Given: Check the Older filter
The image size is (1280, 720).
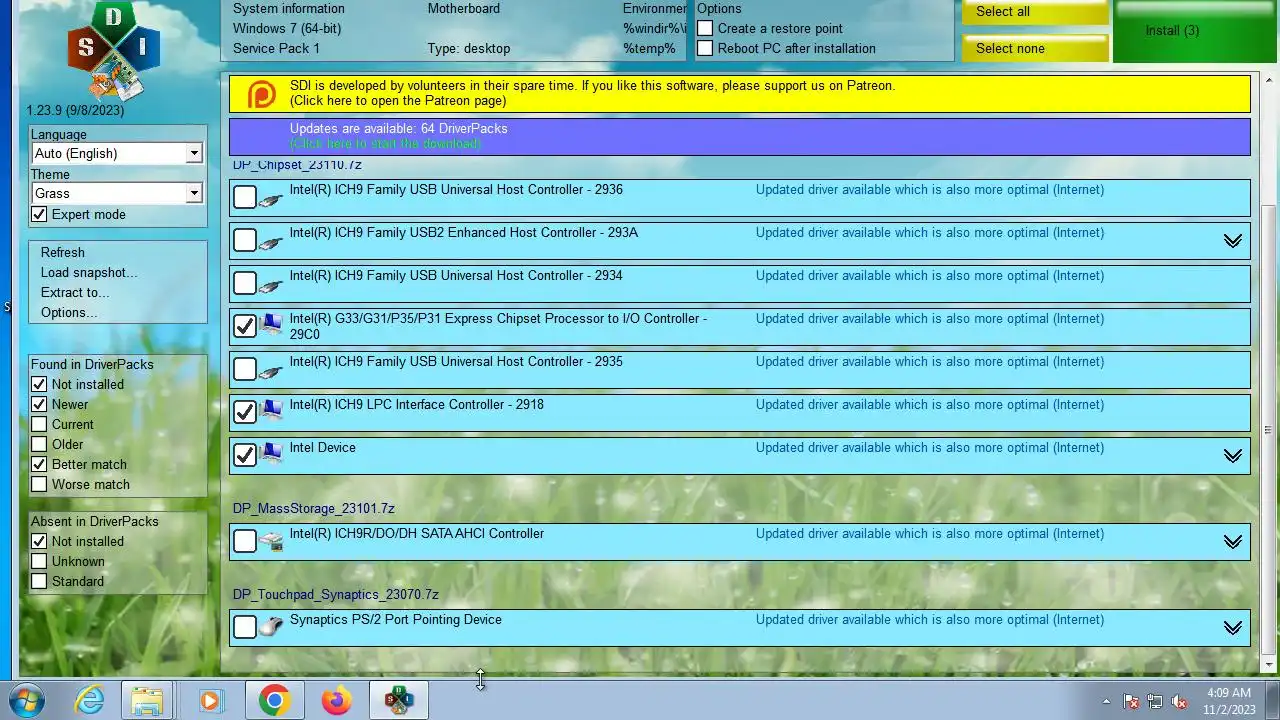Looking at the screenshot, I should coord(39,444).
